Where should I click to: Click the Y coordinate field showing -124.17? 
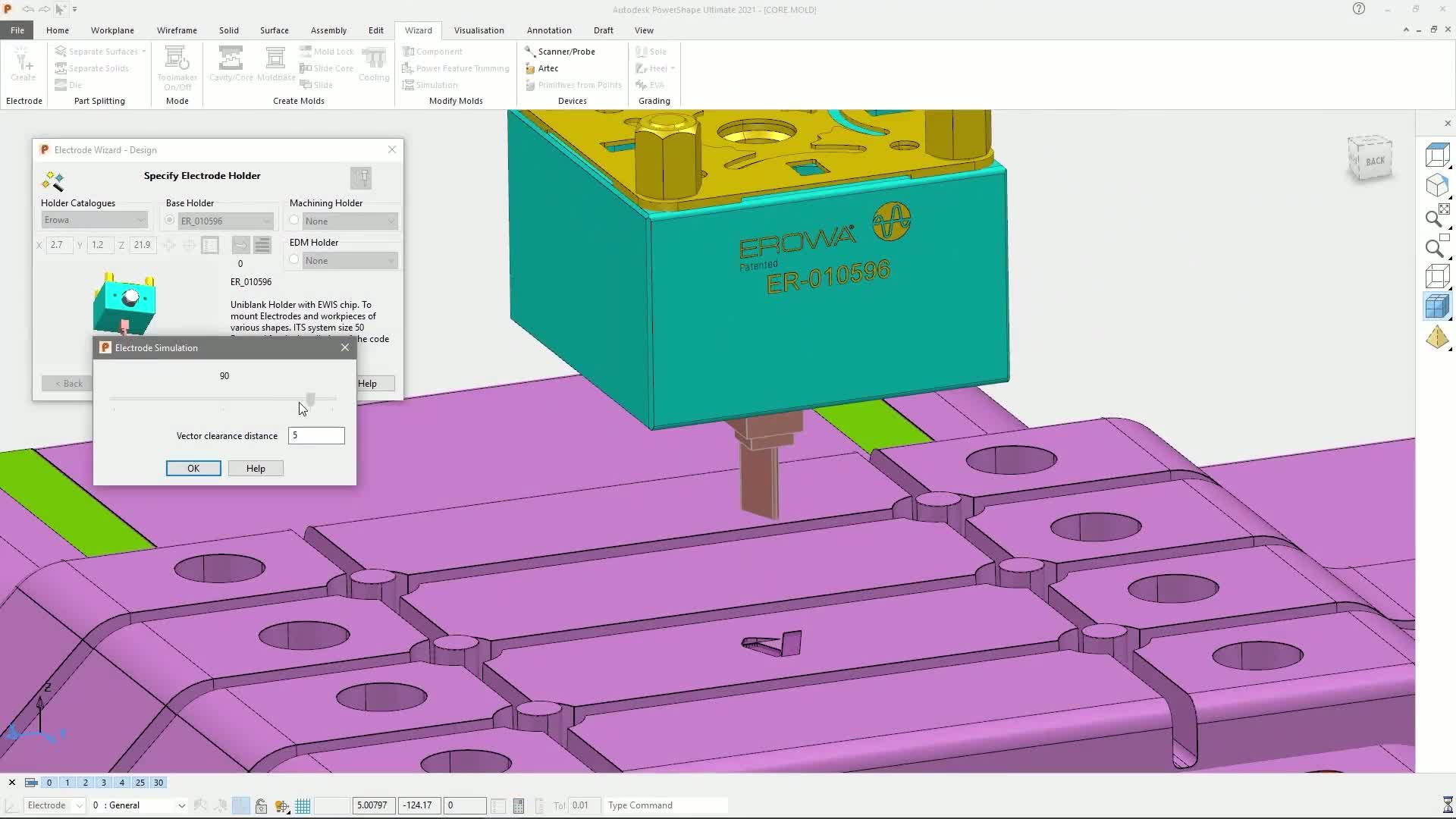(x=419, y=805)
